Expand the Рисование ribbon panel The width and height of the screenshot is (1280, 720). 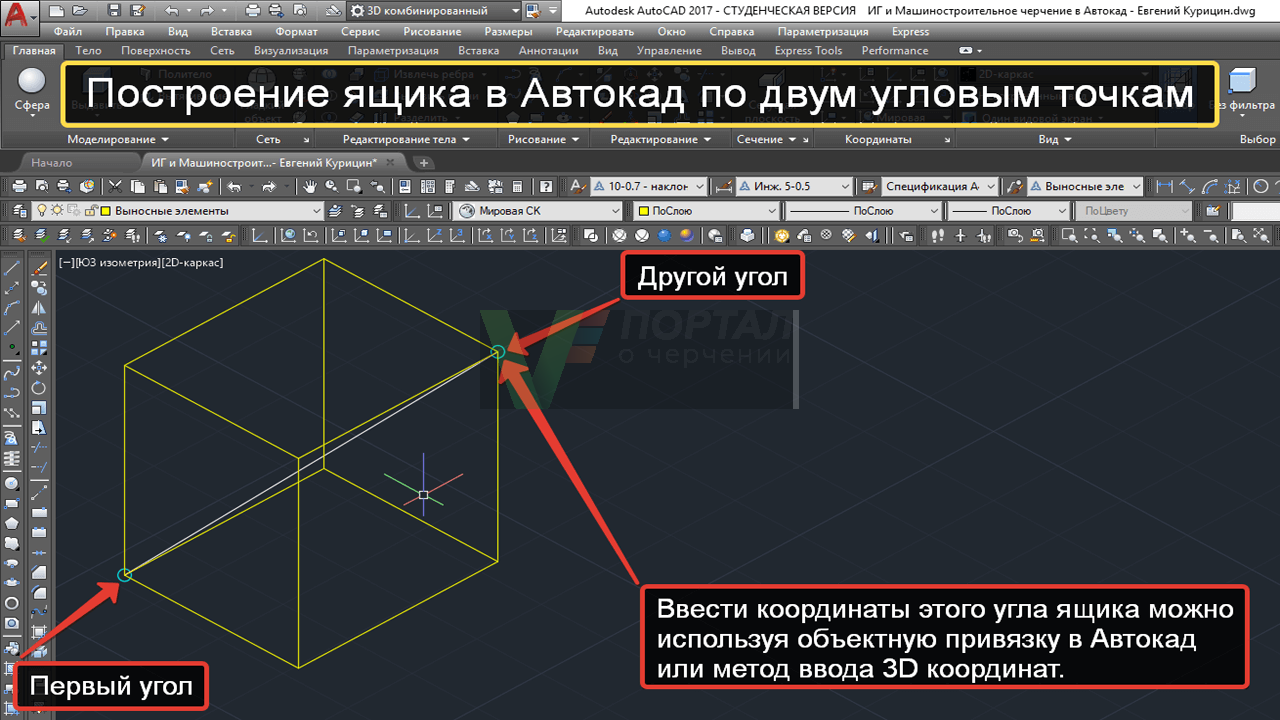[544, 140]
